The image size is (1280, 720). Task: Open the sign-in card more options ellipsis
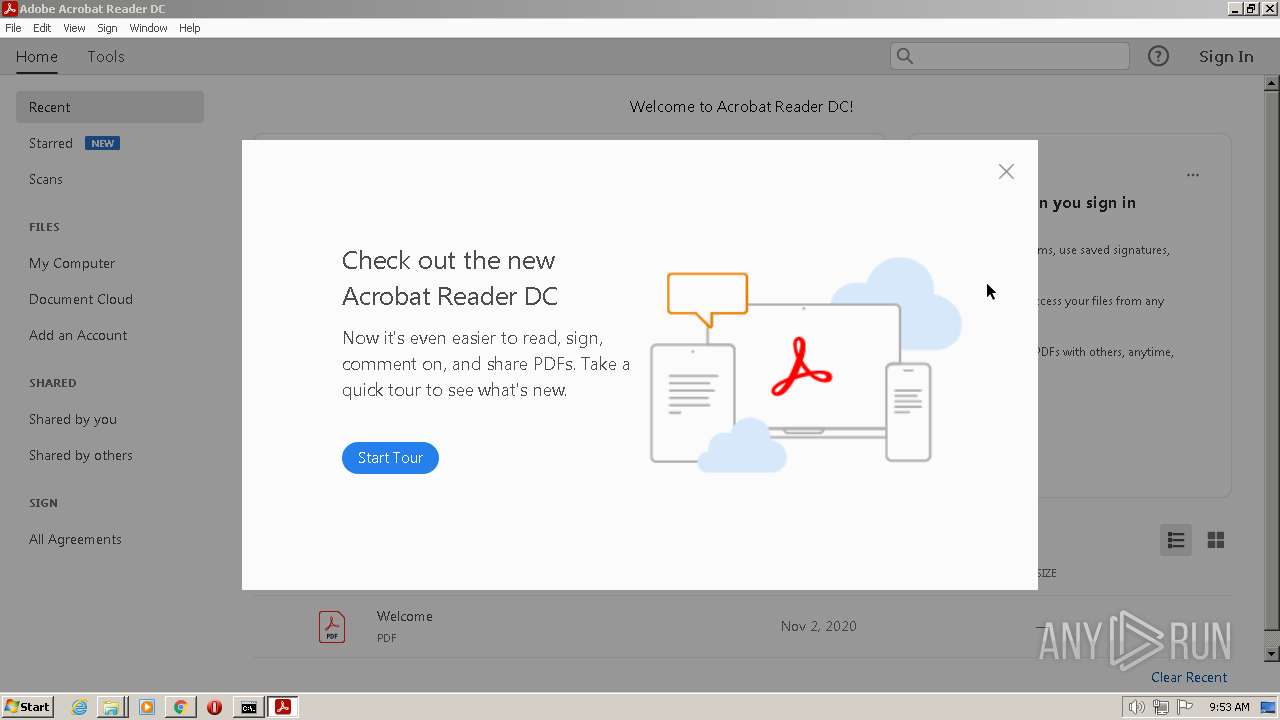1193,175
